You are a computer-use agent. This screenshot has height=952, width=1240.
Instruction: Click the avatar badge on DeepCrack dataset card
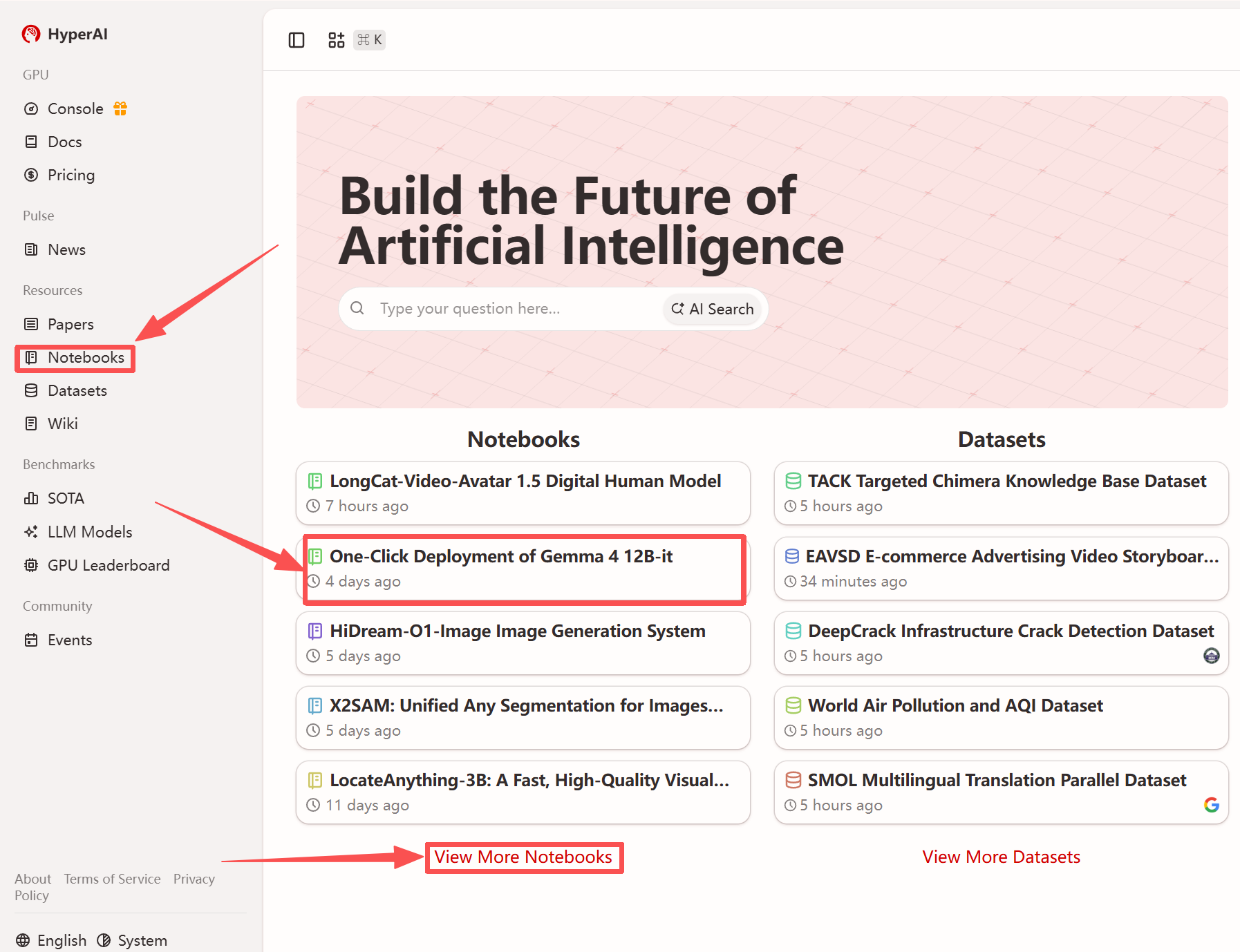[x=1212, y=656]
